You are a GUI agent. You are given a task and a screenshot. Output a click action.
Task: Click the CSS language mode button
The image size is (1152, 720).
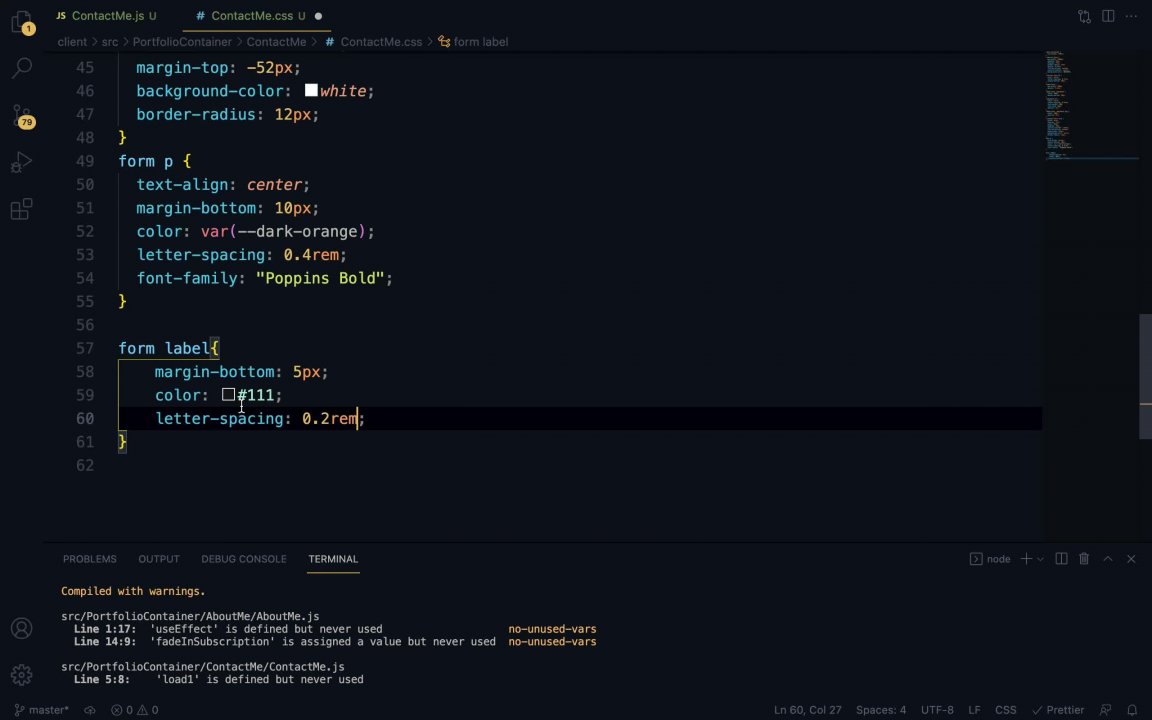coord(1005,710)
